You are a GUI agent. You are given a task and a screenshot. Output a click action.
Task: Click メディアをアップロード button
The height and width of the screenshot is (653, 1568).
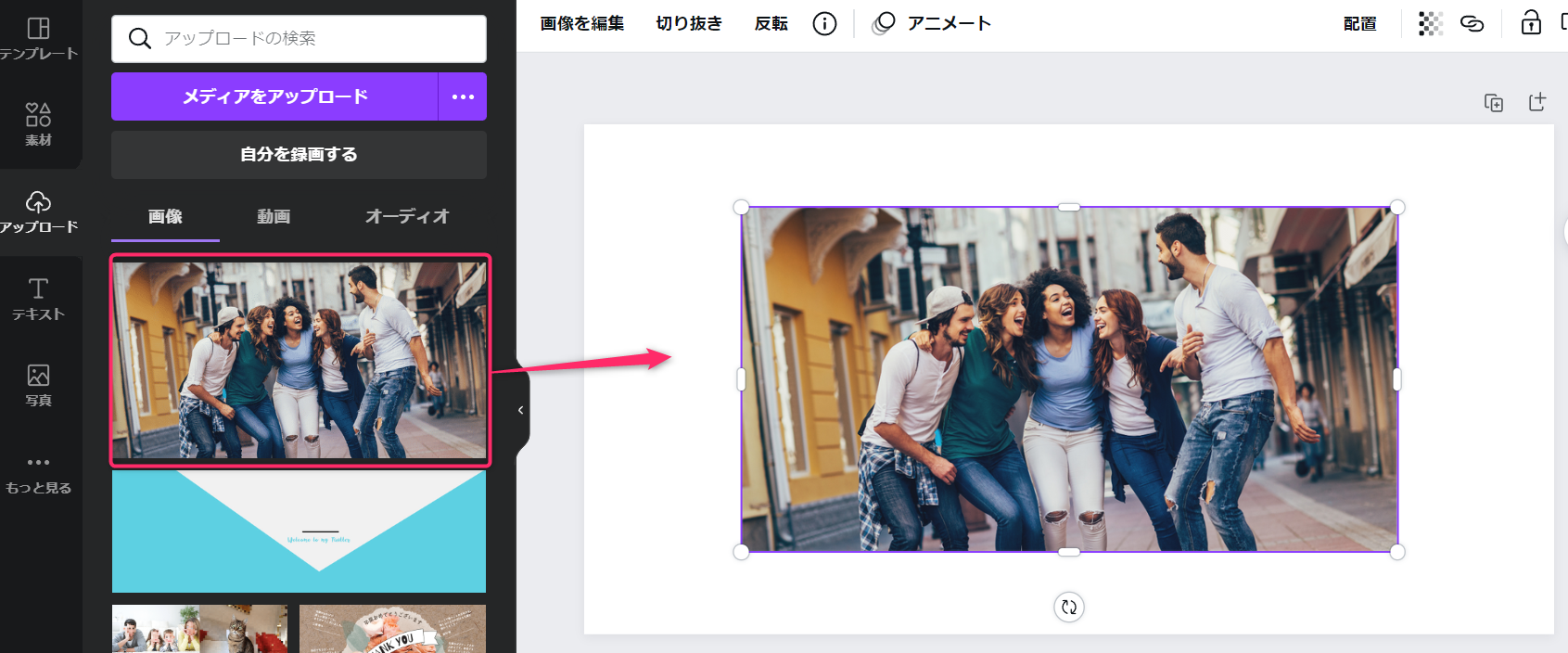tap(274, 96)
